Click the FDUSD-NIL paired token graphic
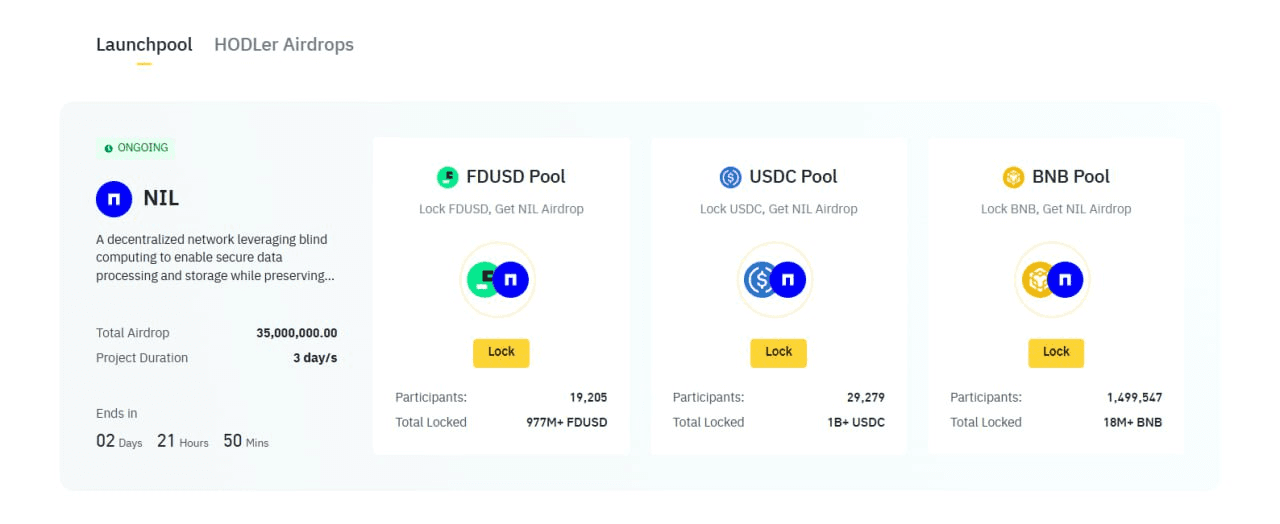Image resolution: width=1280 pixels, height=524 pixels. coord(498,280)
